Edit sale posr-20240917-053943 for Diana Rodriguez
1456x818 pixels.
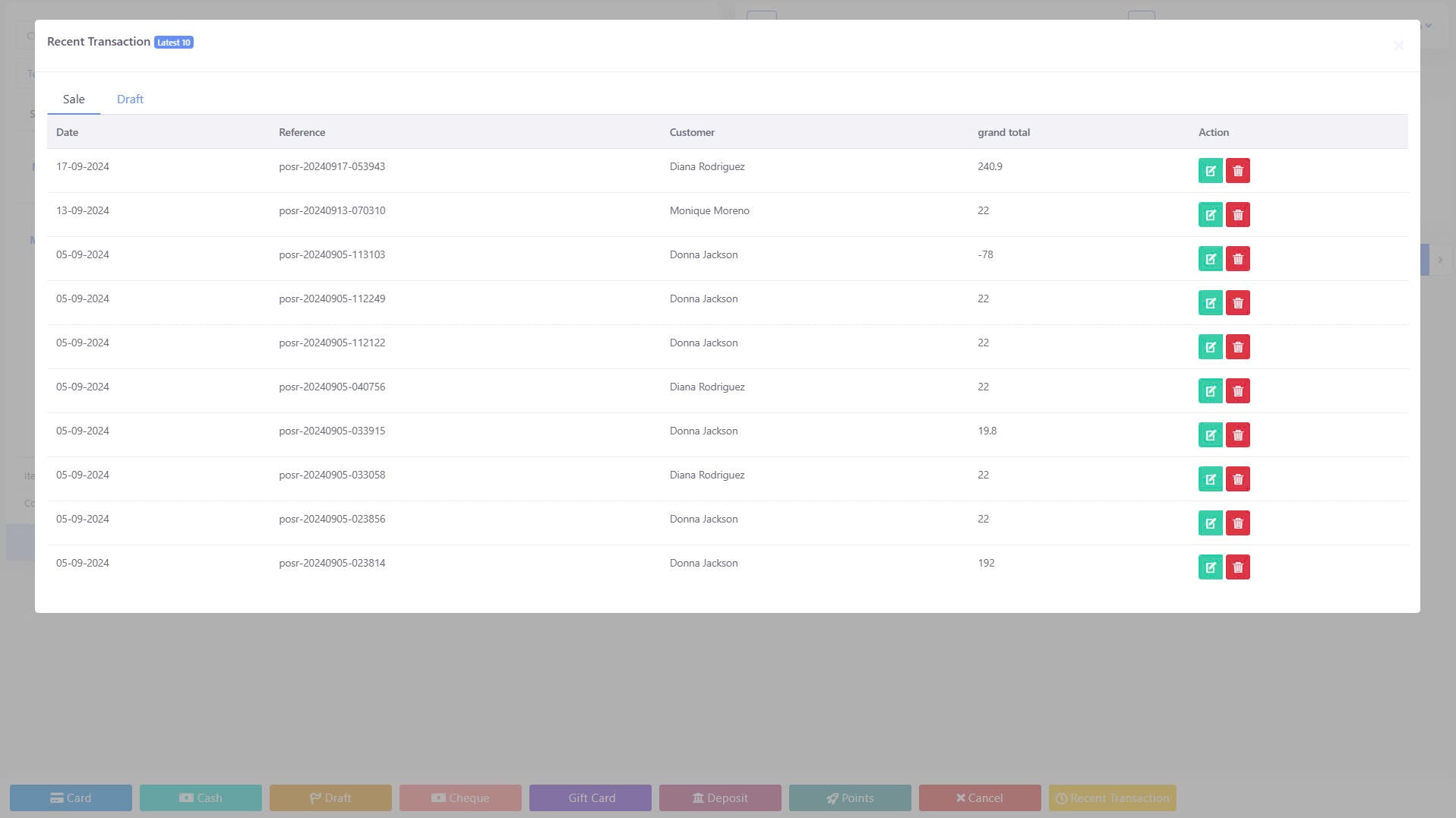1210,171
